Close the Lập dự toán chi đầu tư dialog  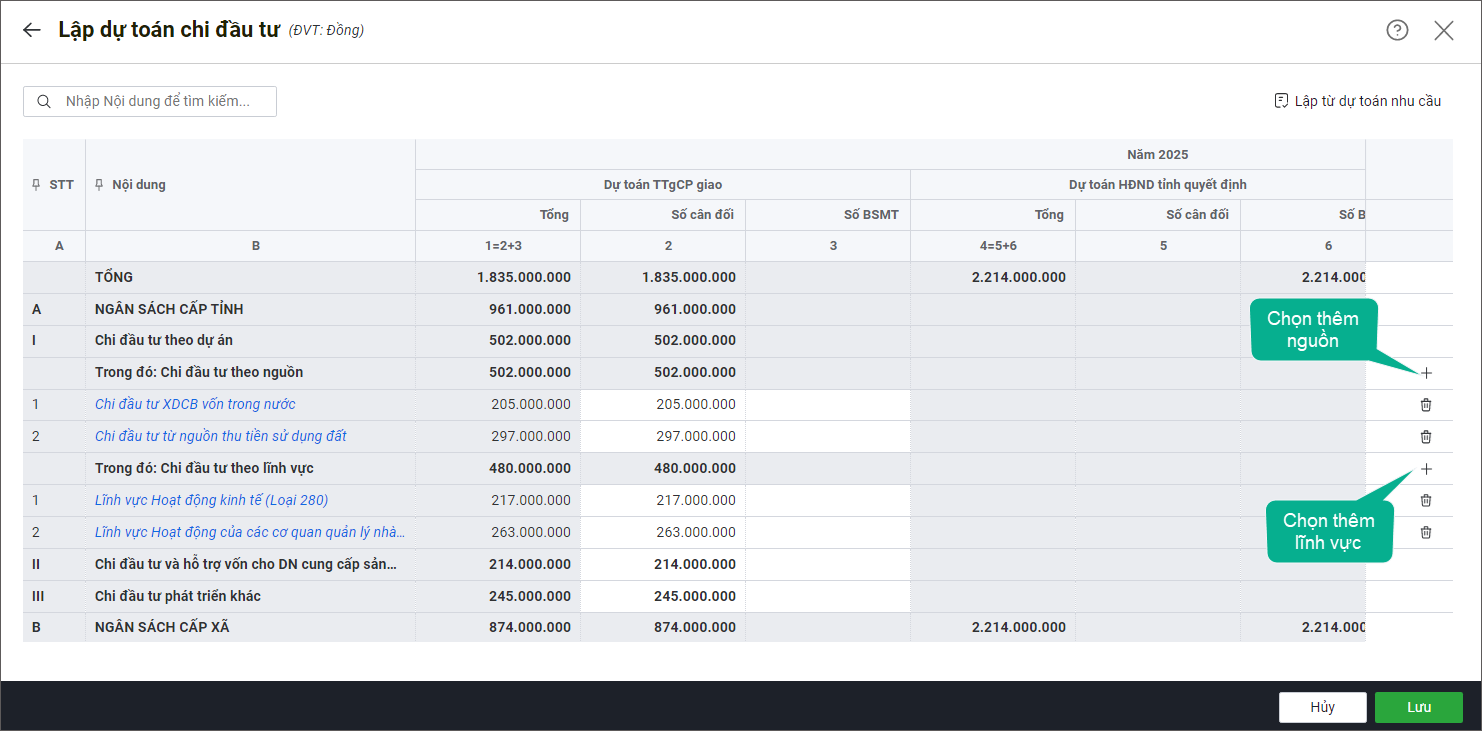(1443, 30)
